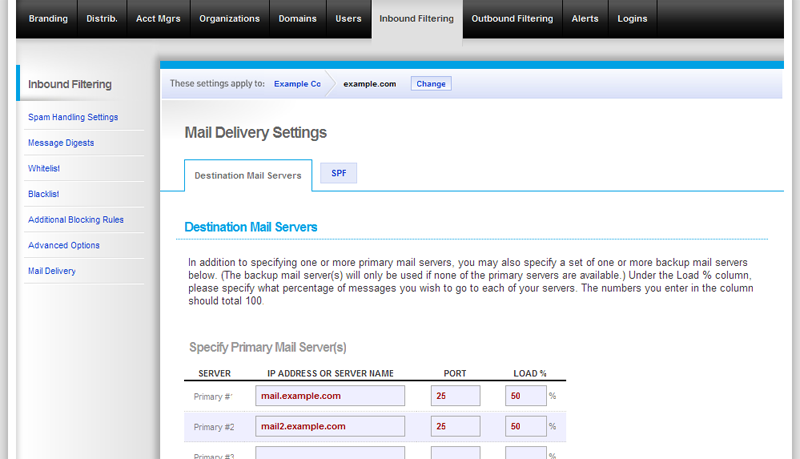Screen dimensions: 800x459
Task: Click the Inbound Filtering sidebar heading
Action: (69, 84)
